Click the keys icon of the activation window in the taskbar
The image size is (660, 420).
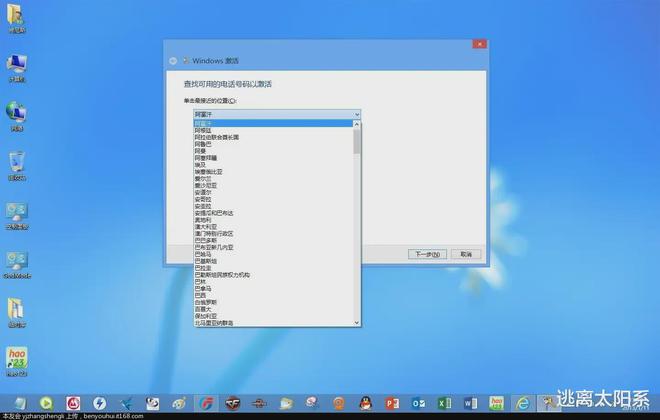click(x=548, y=403)
